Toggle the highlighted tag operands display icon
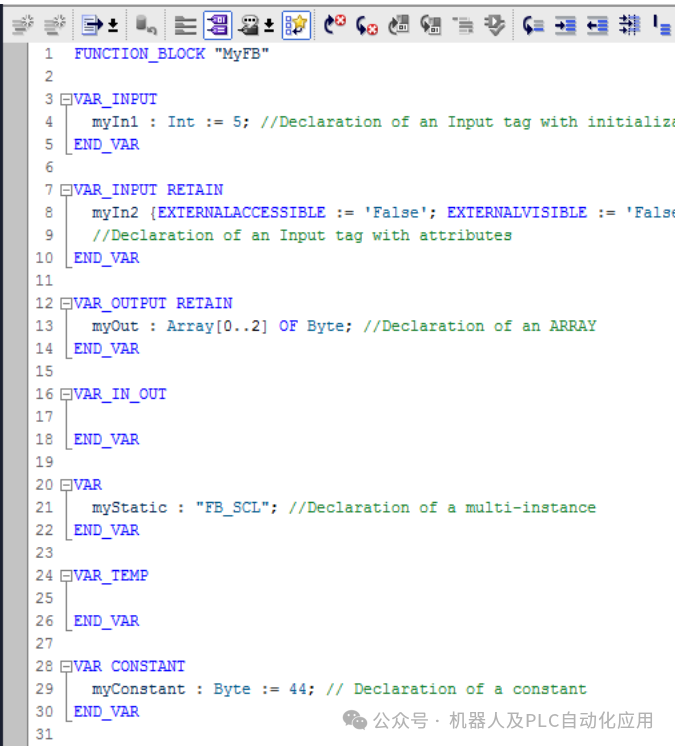Image resolution: width=675 pixels, height=747 pixels. [218, 25]
